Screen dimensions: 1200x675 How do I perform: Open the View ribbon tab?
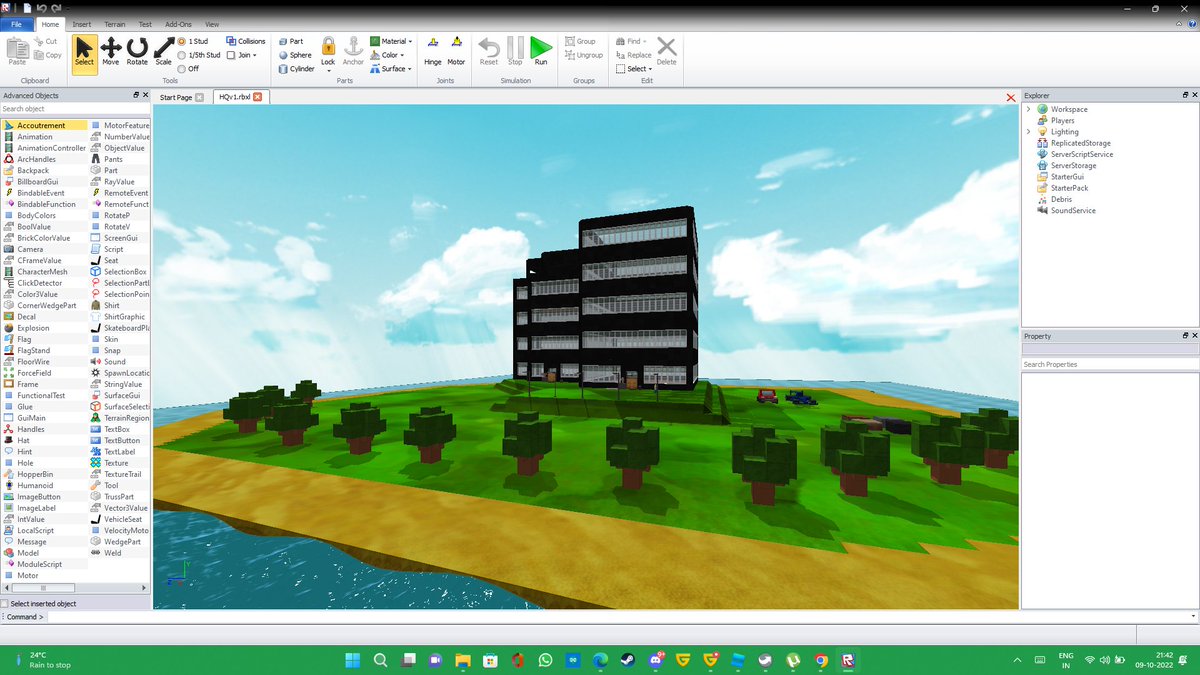click(x=212, y=23)
